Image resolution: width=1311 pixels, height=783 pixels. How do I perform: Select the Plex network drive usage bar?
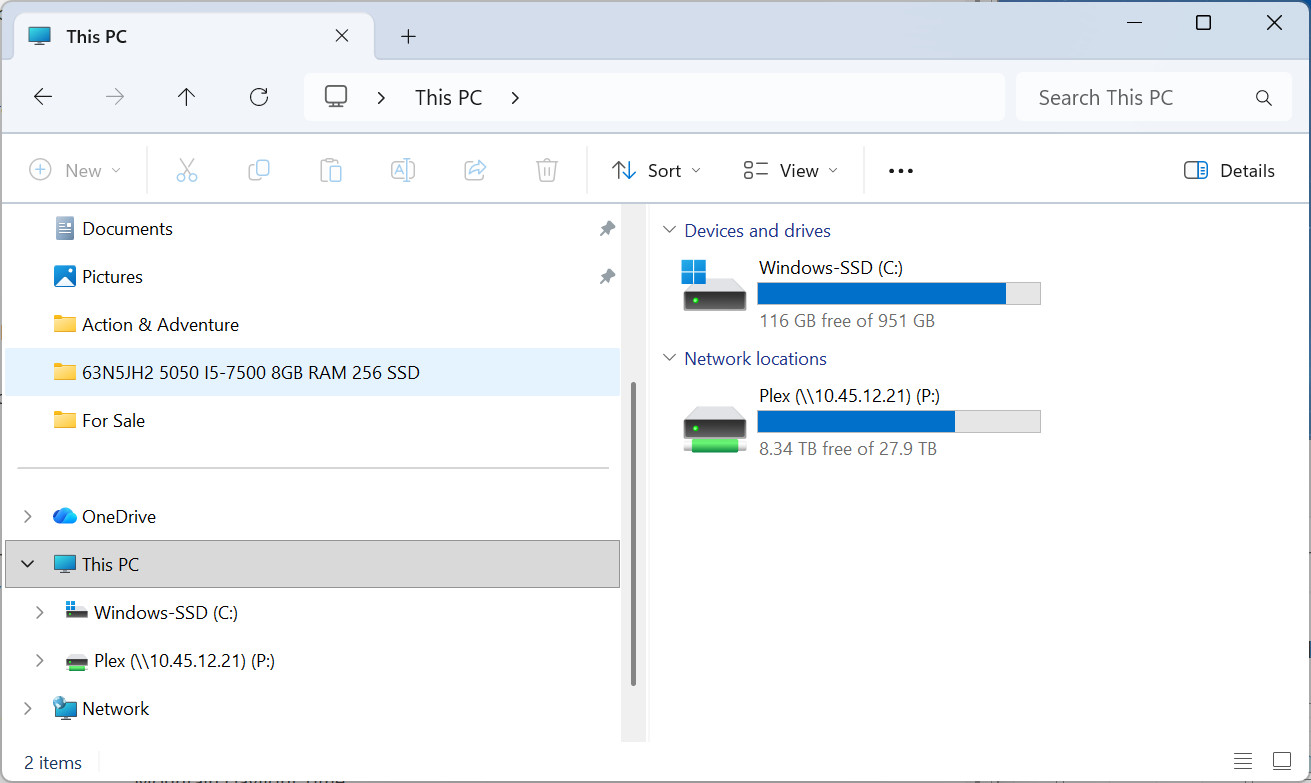coord(899,421)
